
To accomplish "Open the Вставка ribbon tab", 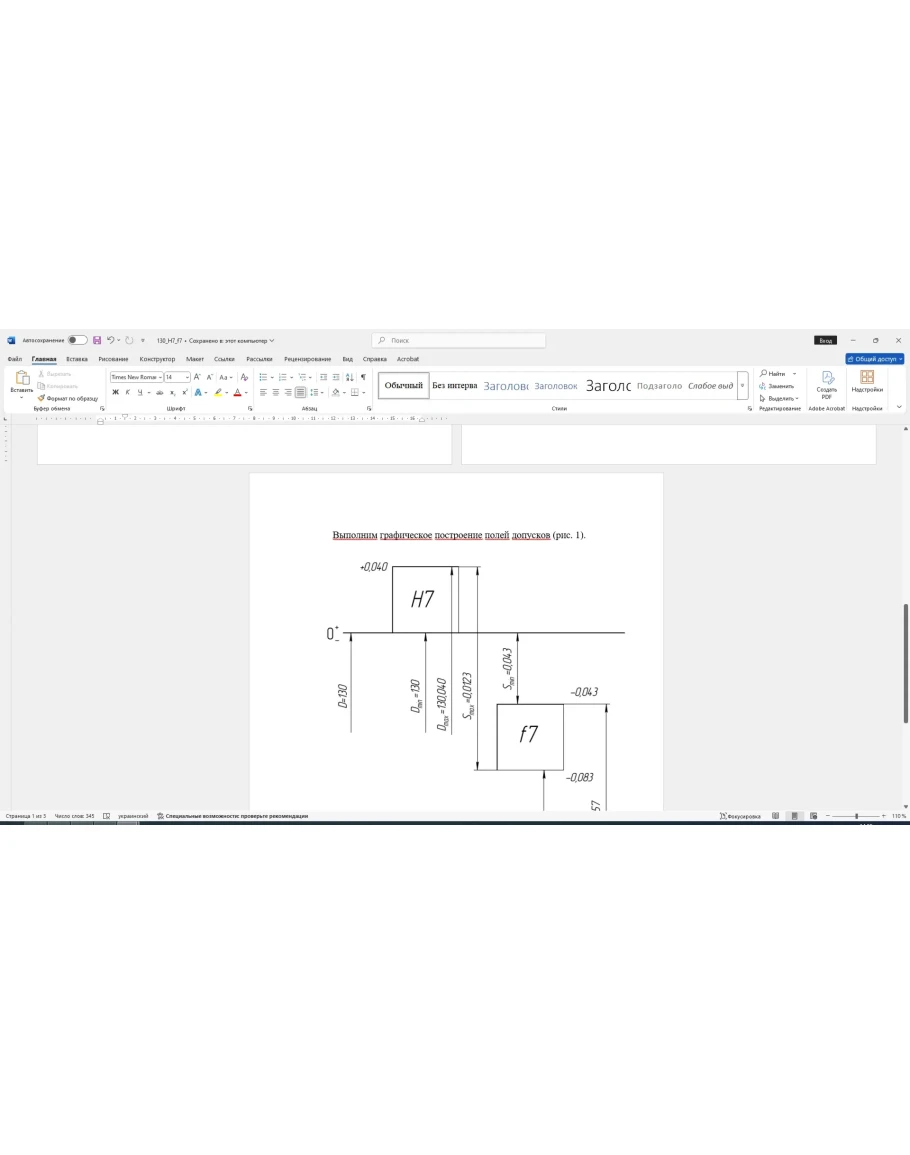I will click(77, 359).
